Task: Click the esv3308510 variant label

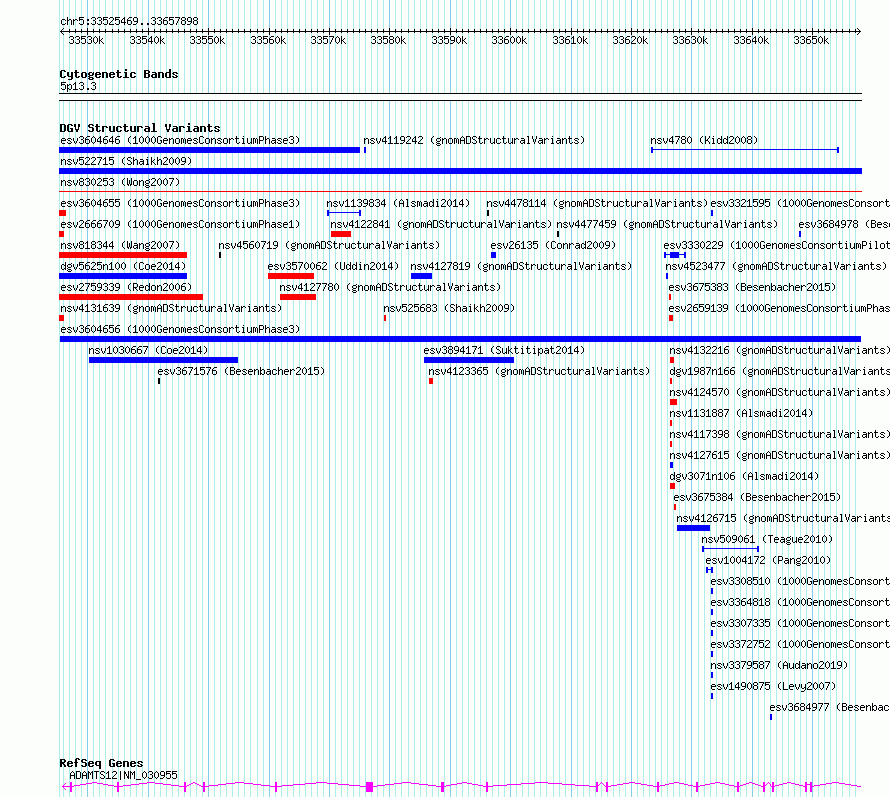Action: click(x=800, y=581)
